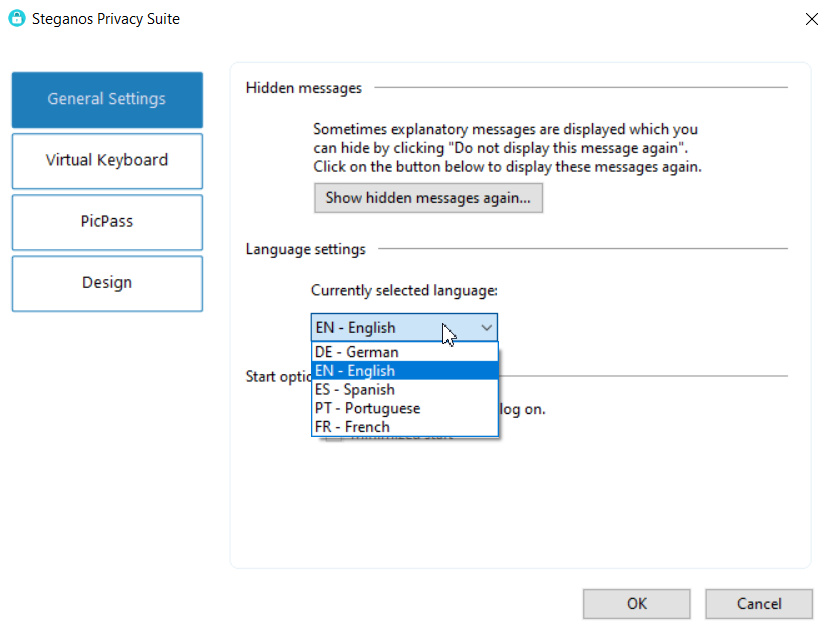Image resolution: width=831 pixels, height=637 pixels.
Task: Choose FR - French from list
Action: coord(405,427)
